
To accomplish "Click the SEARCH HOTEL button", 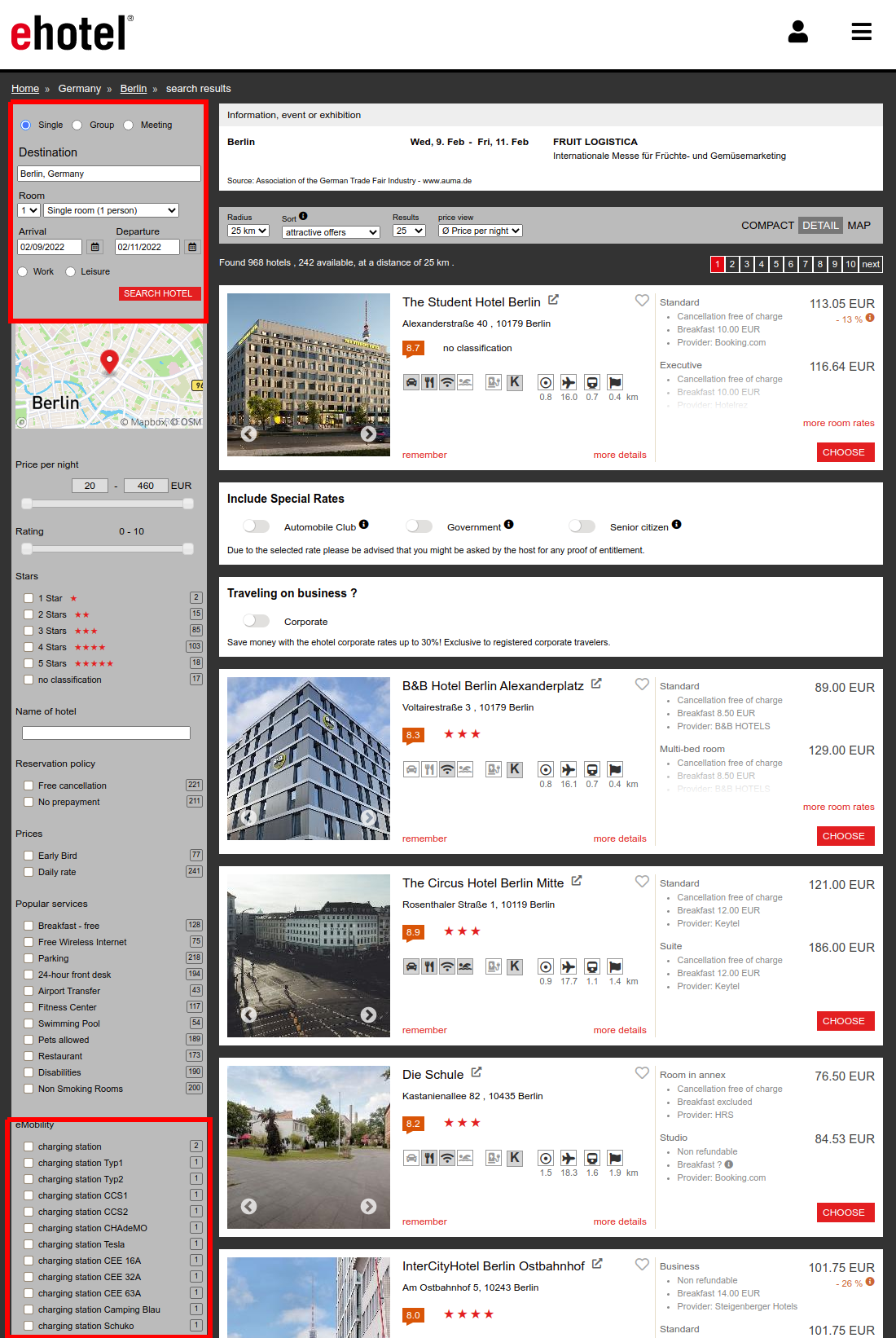I will coord(159,293).
